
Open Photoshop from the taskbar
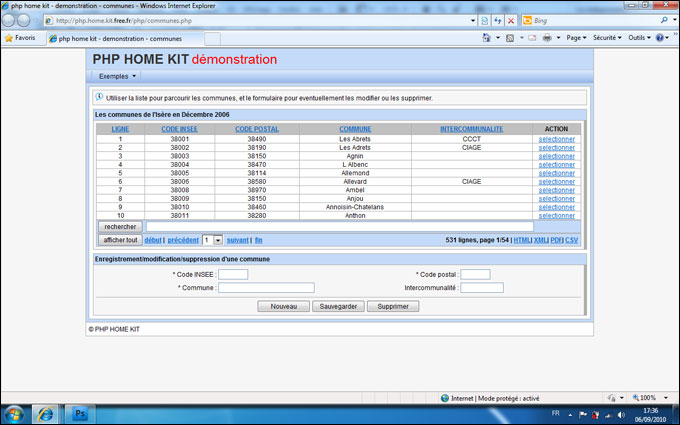79,412
